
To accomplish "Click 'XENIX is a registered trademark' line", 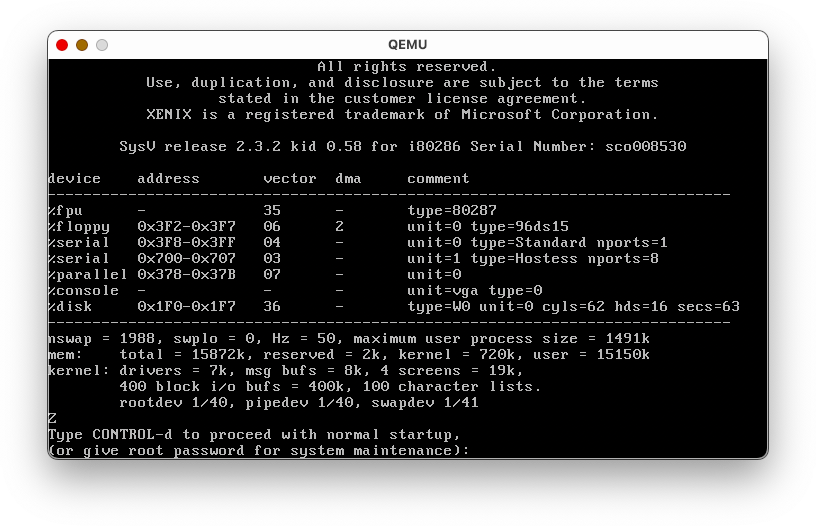I will 402,114.
